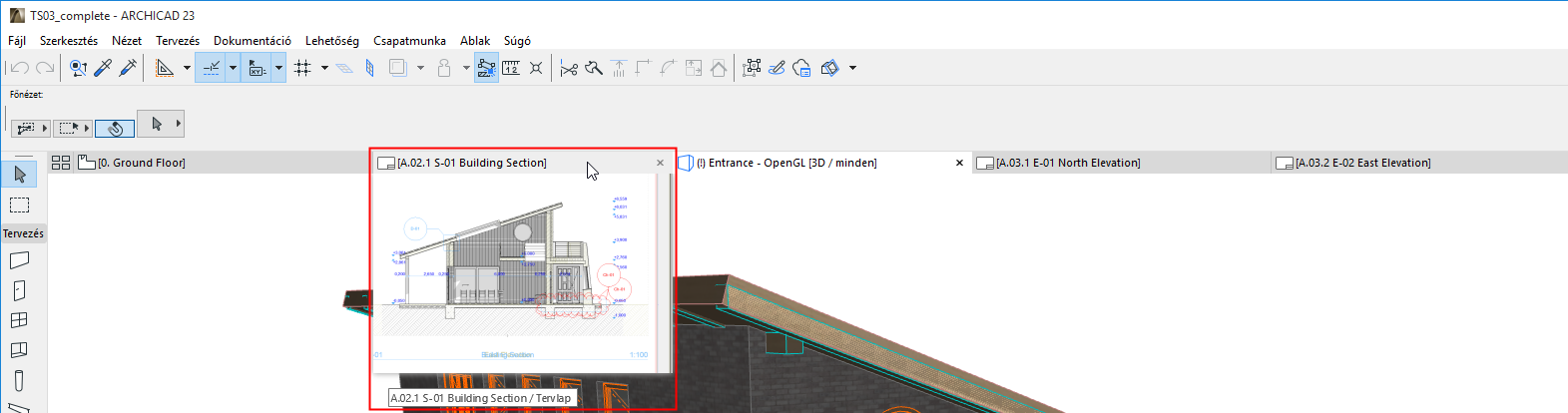Expand the geometry method flyout arrow
This screenshot has height=413, width=1568.
pos(45,128)
